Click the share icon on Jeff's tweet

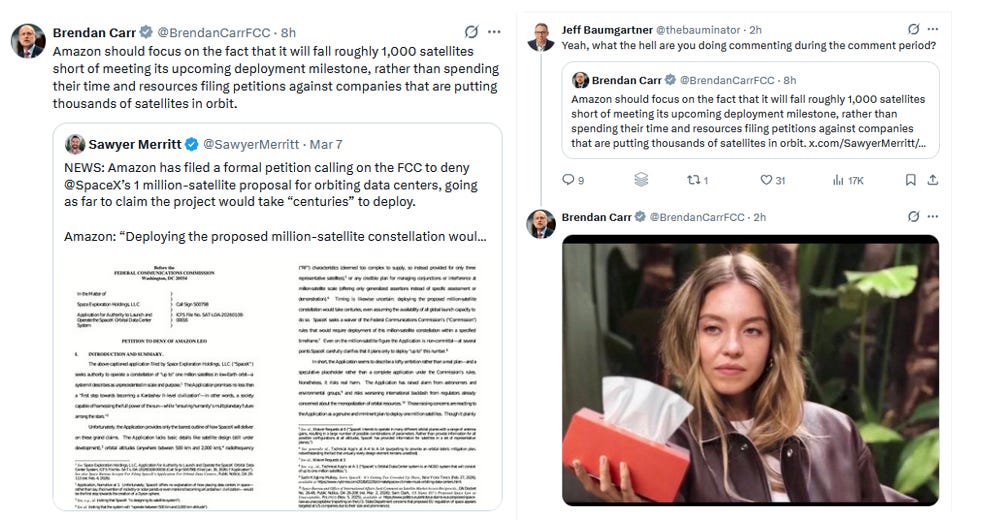coord(933,180)
